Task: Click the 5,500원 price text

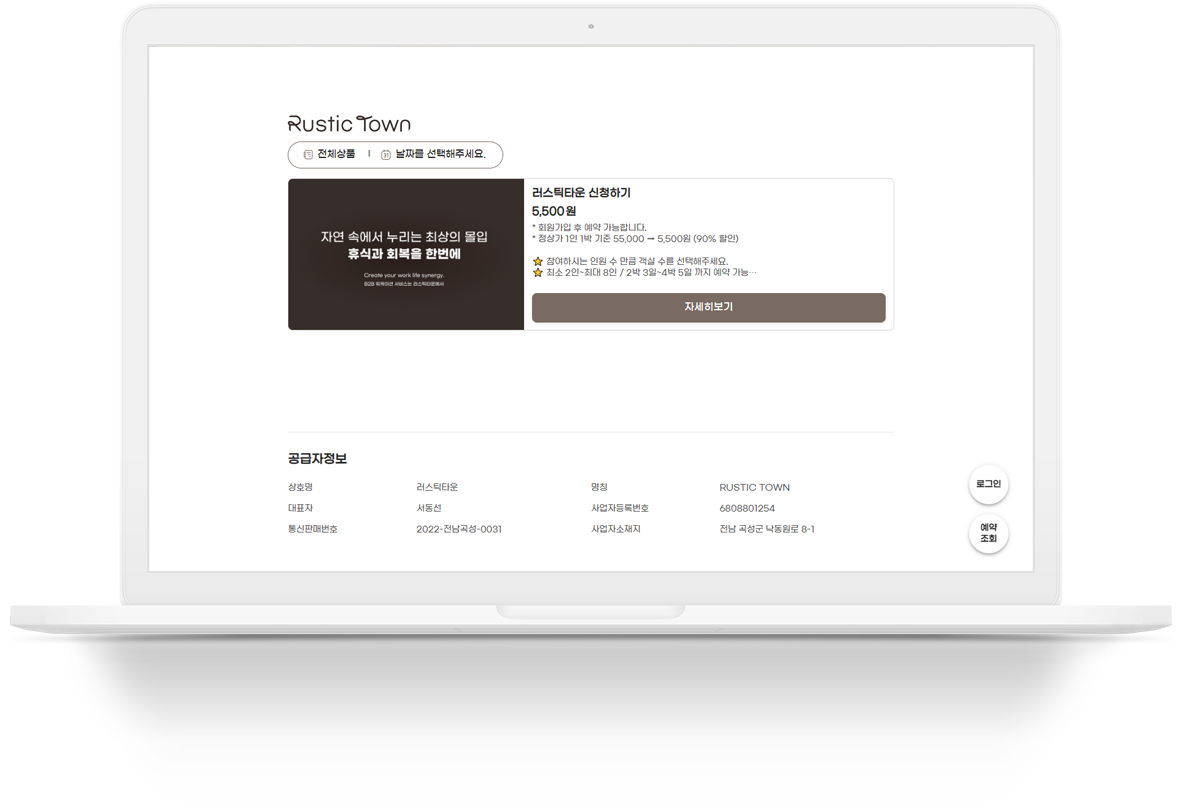Action: click(554, 211)
